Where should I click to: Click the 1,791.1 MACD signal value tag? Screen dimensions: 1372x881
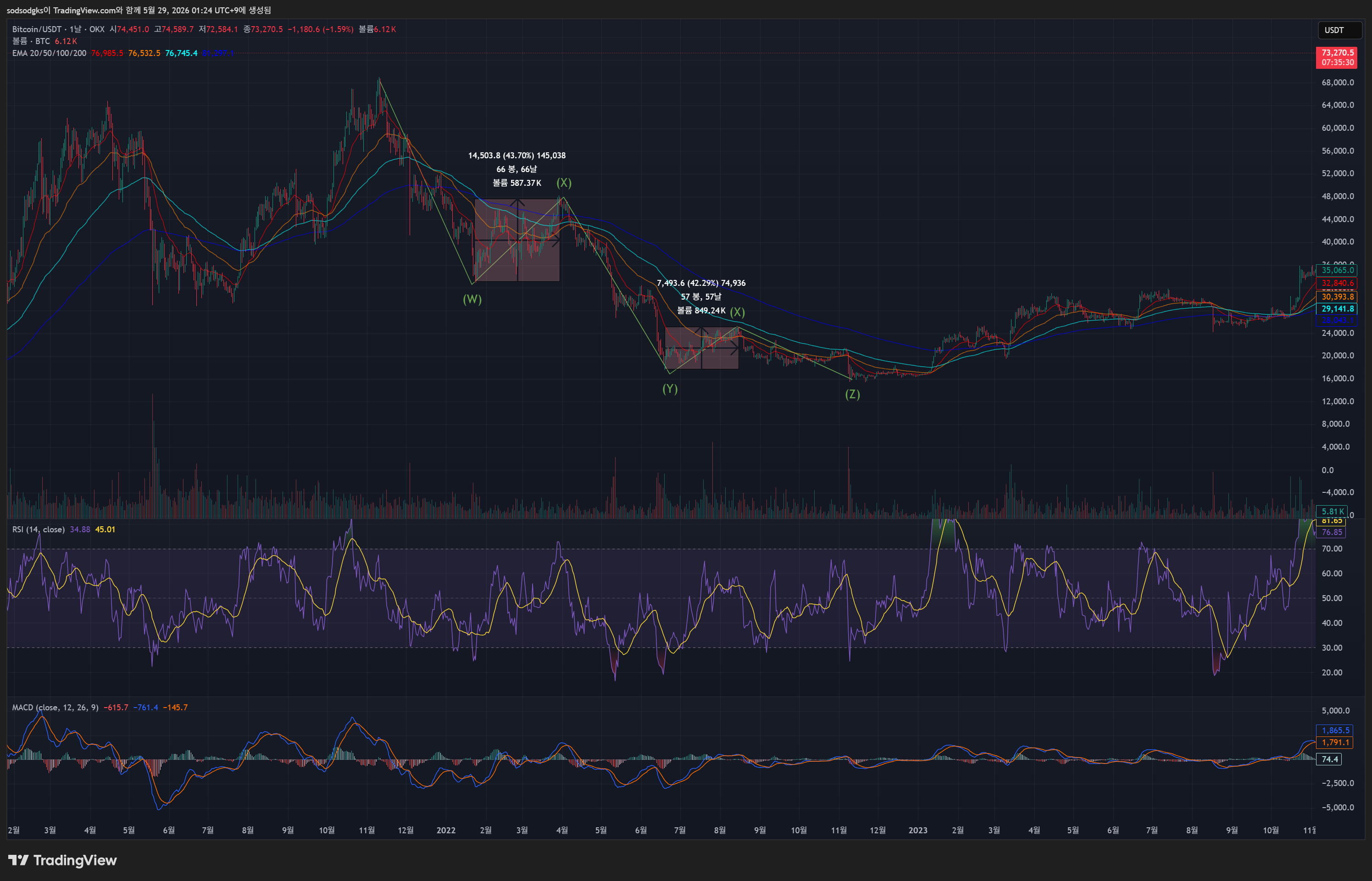coord(1335,742)
